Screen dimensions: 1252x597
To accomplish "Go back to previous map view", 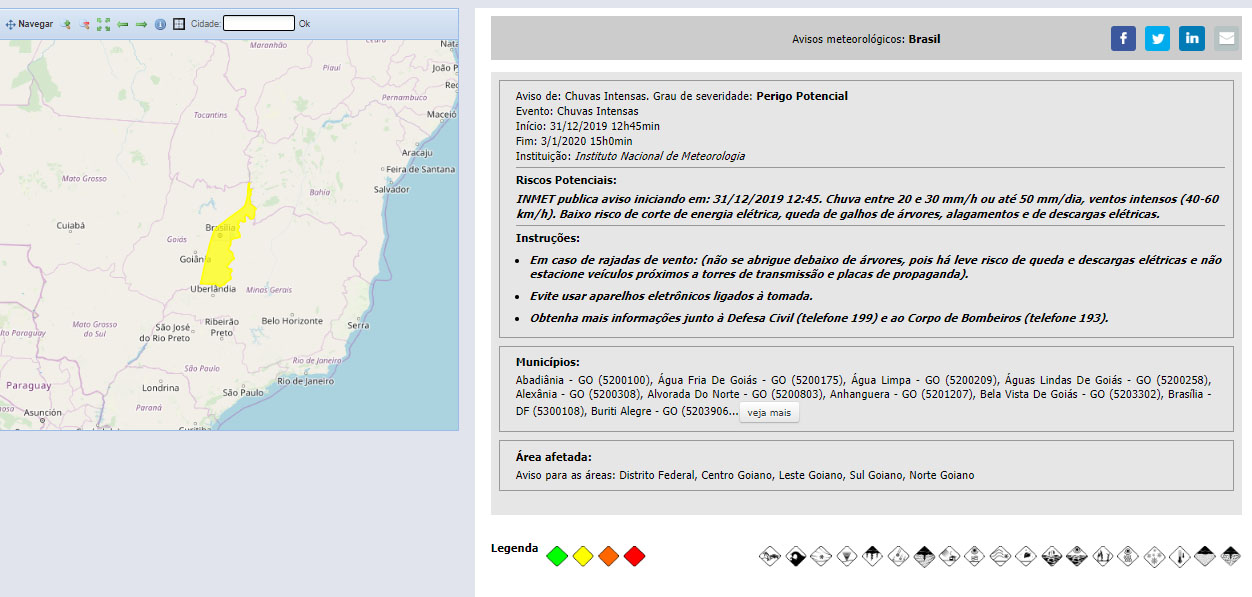I will pos(122,24).
